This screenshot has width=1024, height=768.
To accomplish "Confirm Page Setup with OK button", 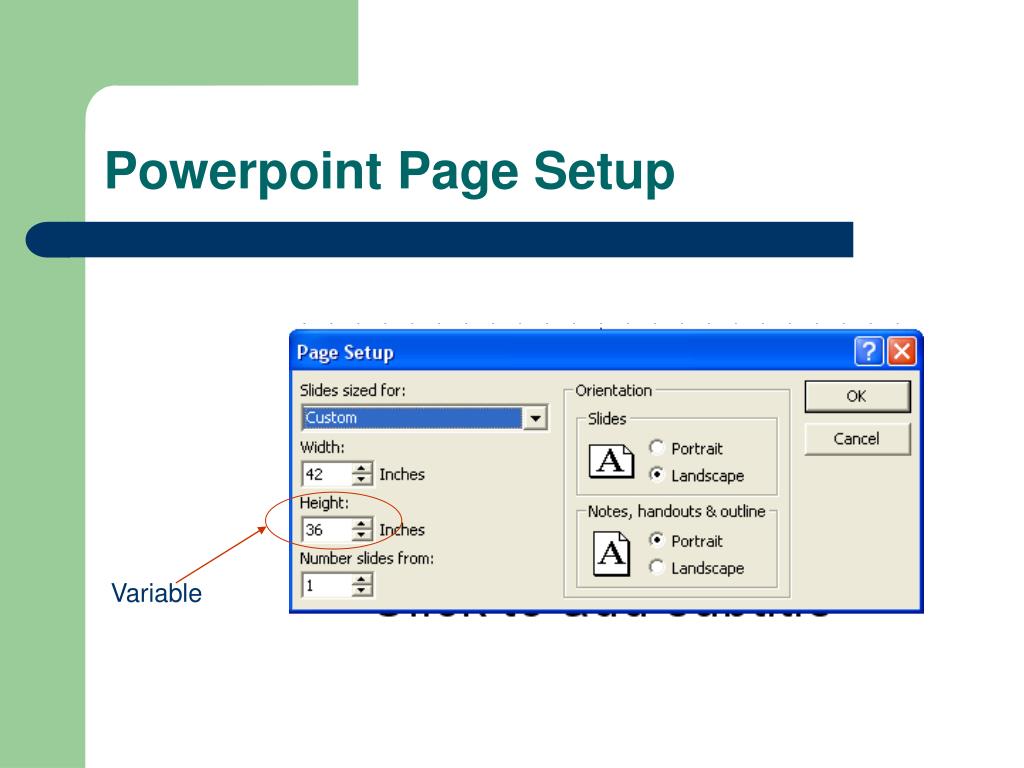I will tap(857, 396).
